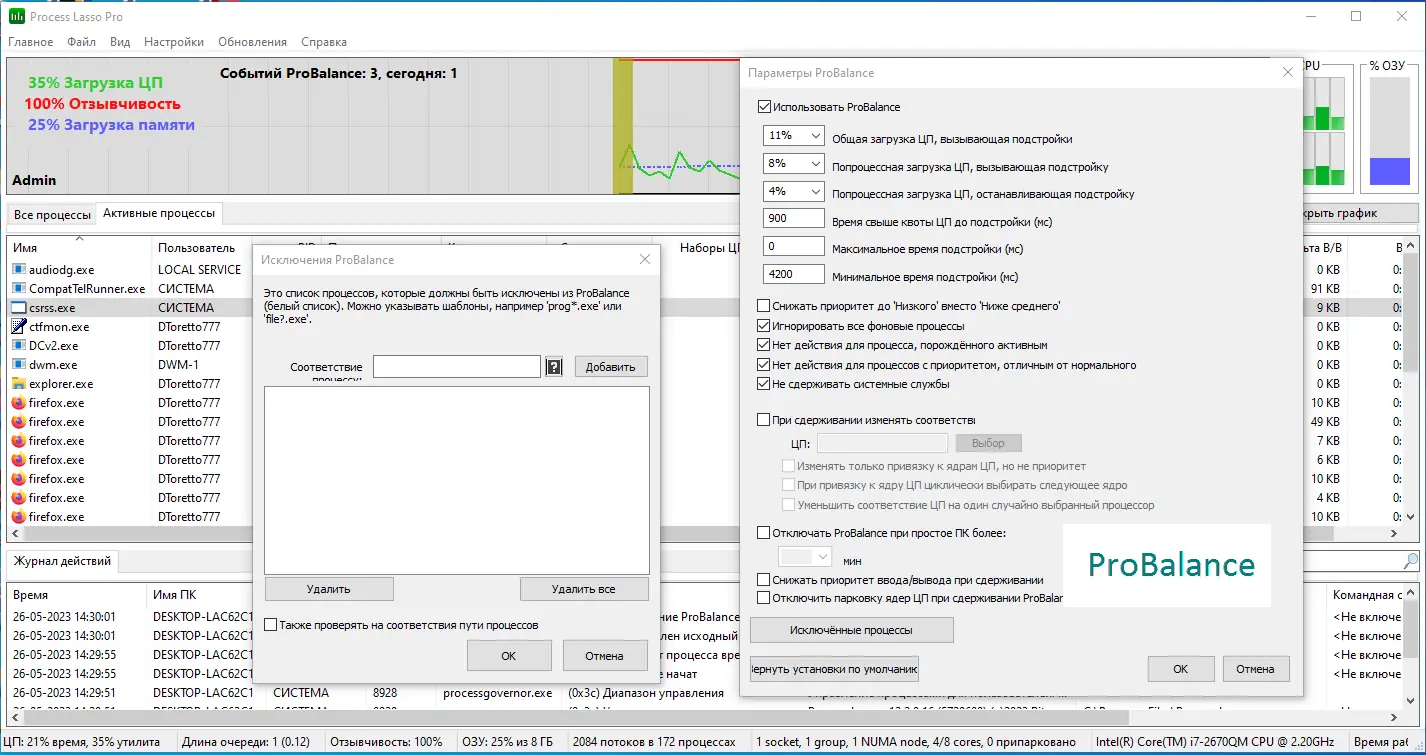This screenshot has width=1426, height=755.
Task: Click OK in Параметры ProBalance dialog
Action: click(1181, 669)
